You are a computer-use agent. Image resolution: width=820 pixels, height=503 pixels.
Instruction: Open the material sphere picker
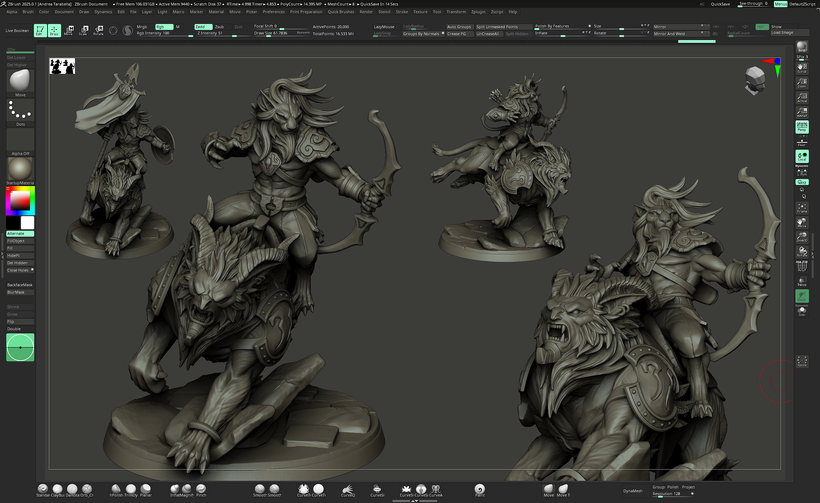coord(20,167)
